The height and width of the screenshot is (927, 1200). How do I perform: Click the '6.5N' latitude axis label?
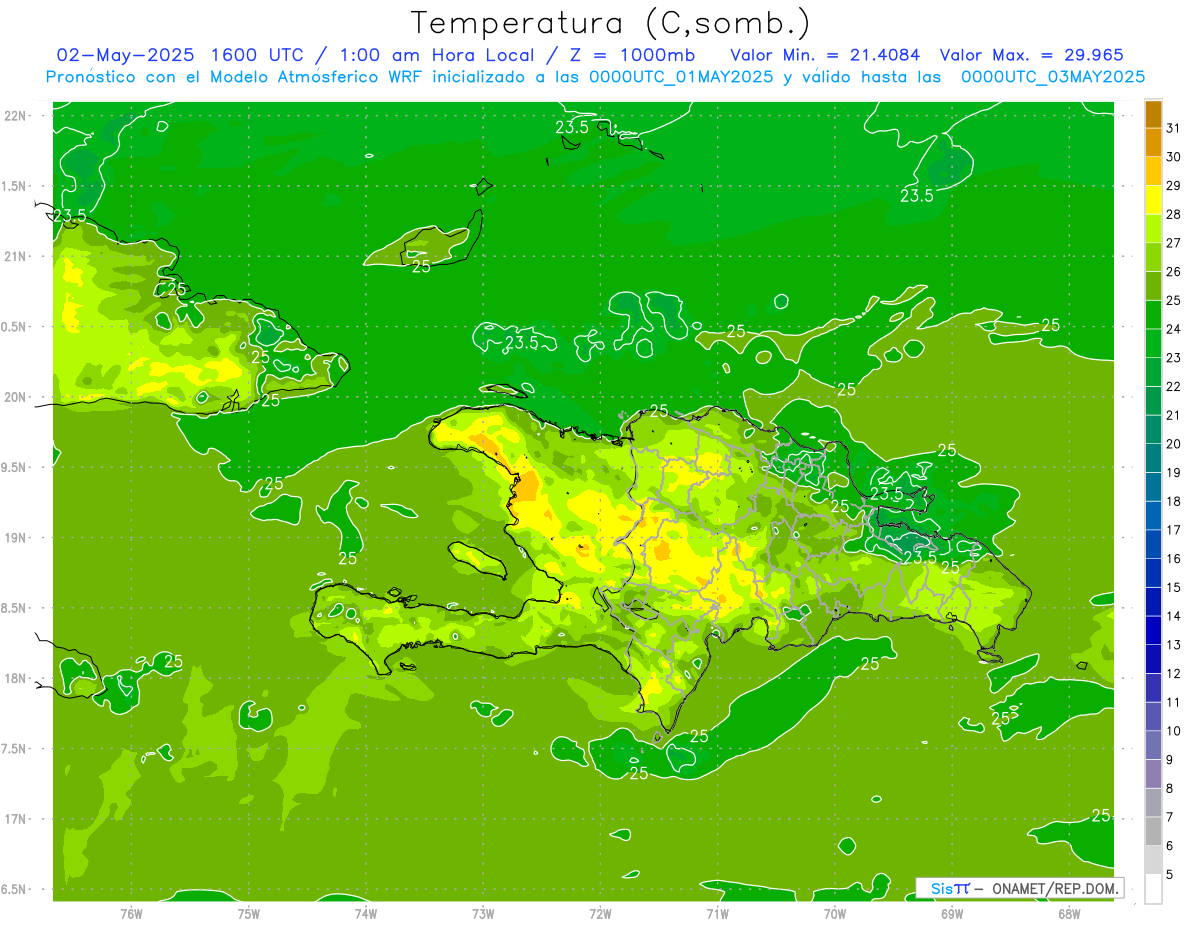click(14, 890)
